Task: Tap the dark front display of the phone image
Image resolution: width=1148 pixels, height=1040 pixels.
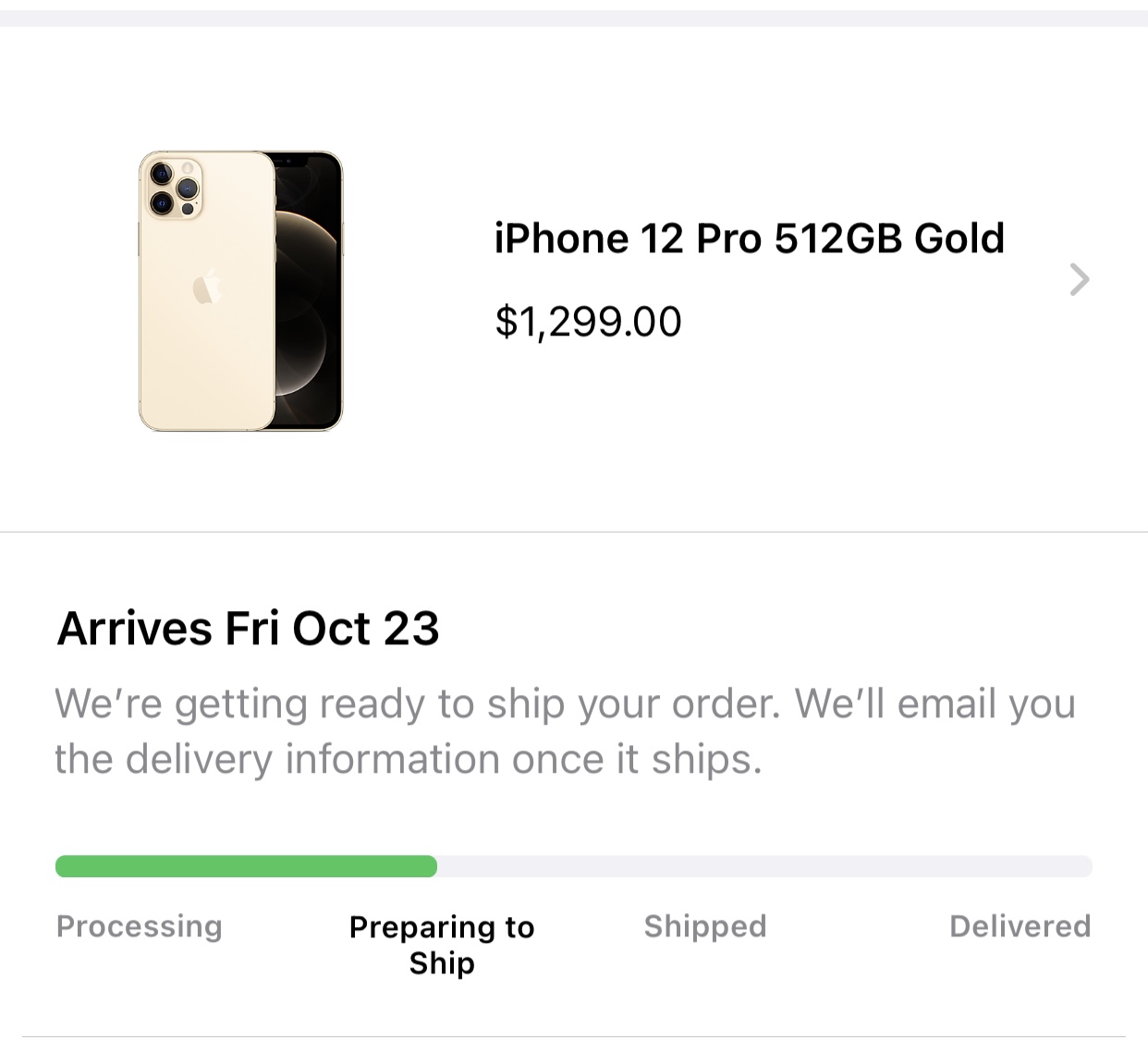Action: (309, 291)
